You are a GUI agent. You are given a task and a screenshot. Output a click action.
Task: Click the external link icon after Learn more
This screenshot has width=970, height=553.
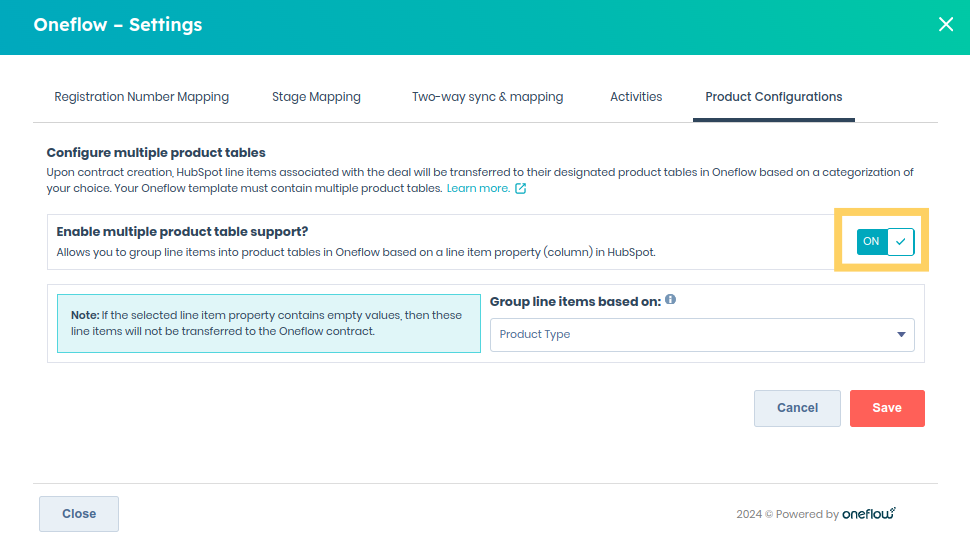[520, 188]
